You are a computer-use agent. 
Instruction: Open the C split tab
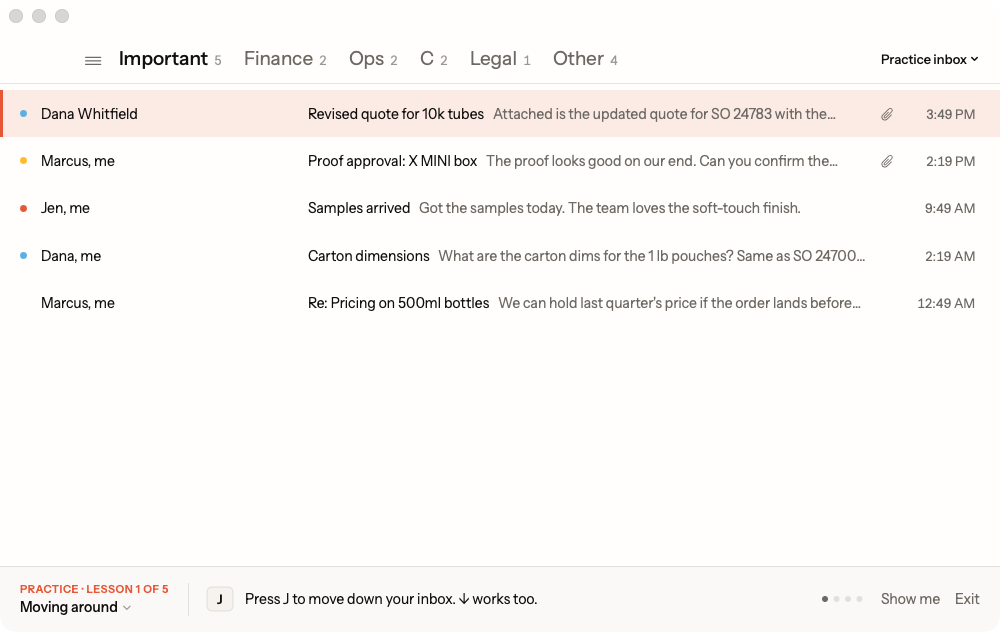click(434, 59)
